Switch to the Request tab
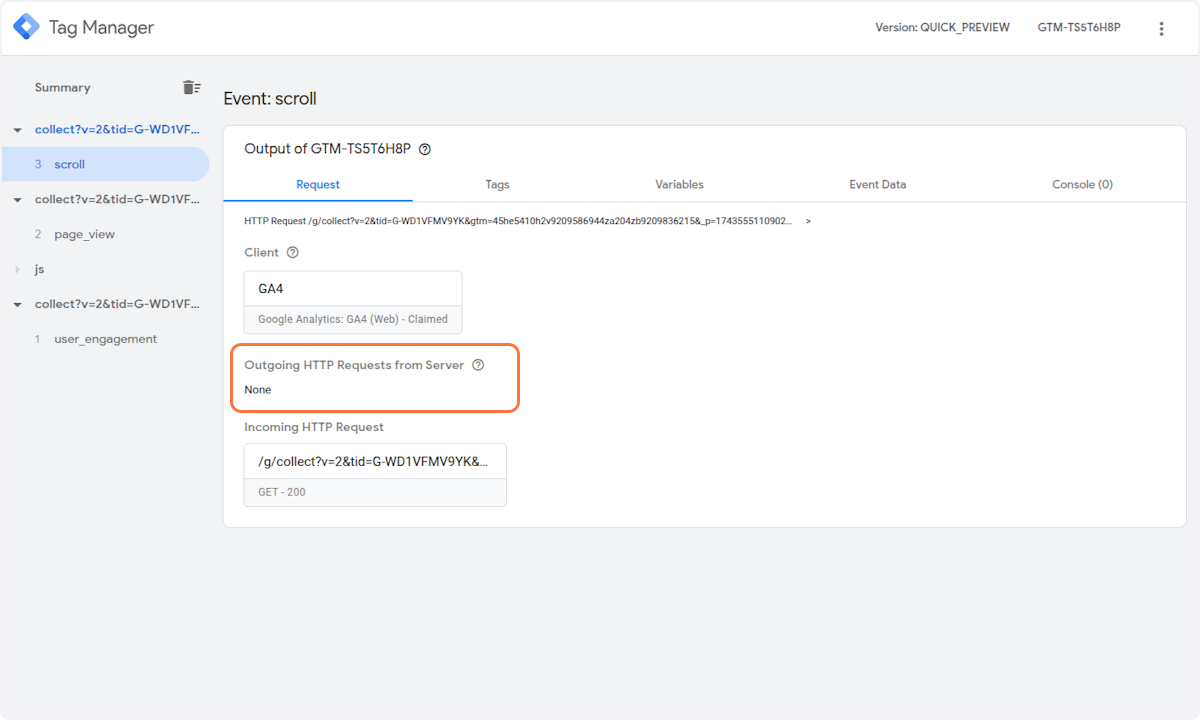1200x720 pixels. [x=318, y=185]
